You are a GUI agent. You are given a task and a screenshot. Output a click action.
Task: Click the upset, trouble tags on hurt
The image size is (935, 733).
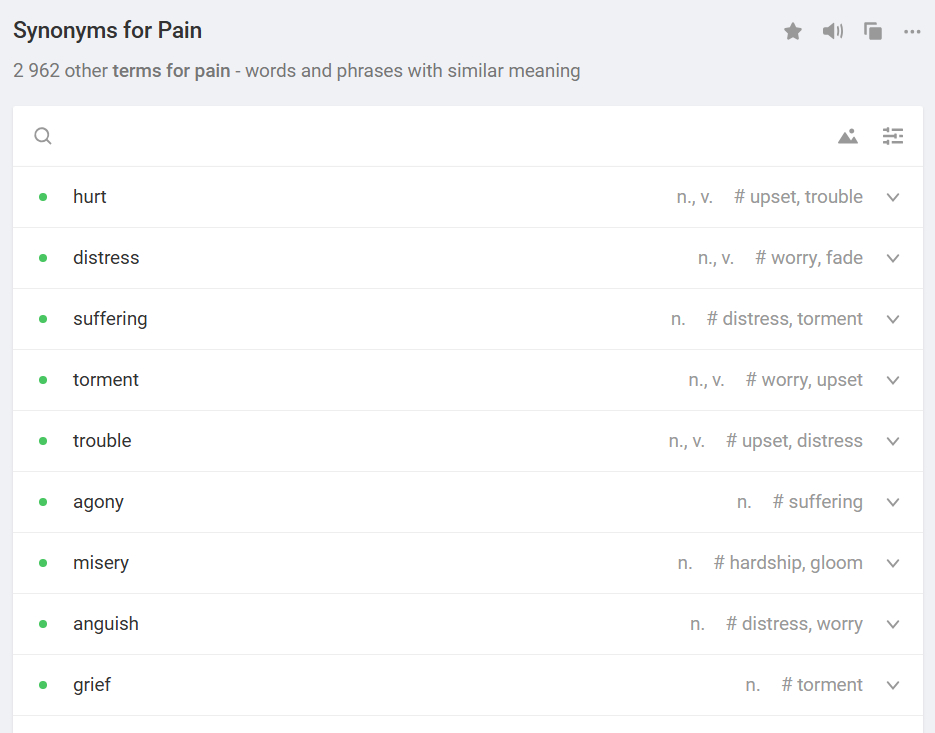(798, 197)
